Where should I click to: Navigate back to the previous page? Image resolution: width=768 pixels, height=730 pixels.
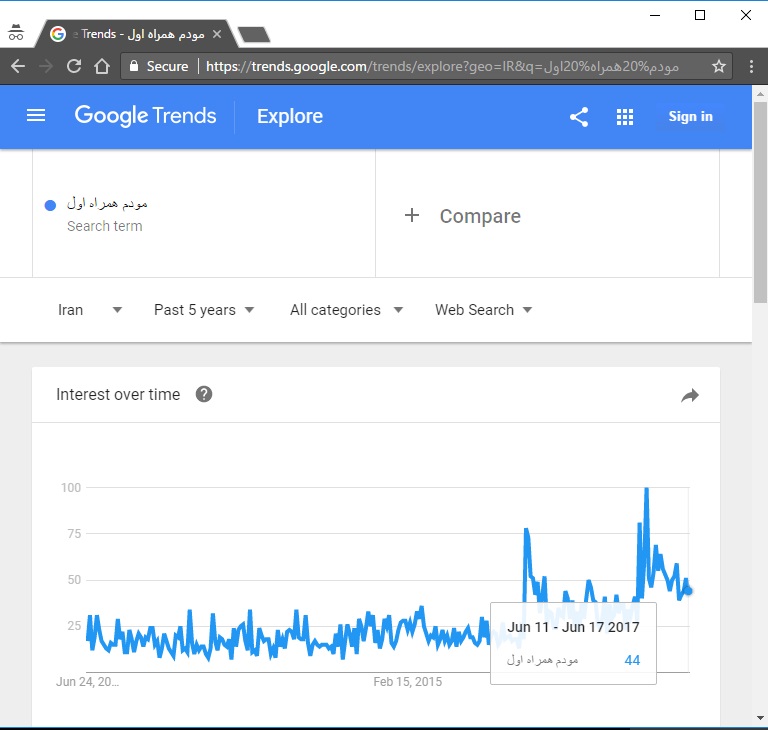pyautogui.click(x=18, y=67)
